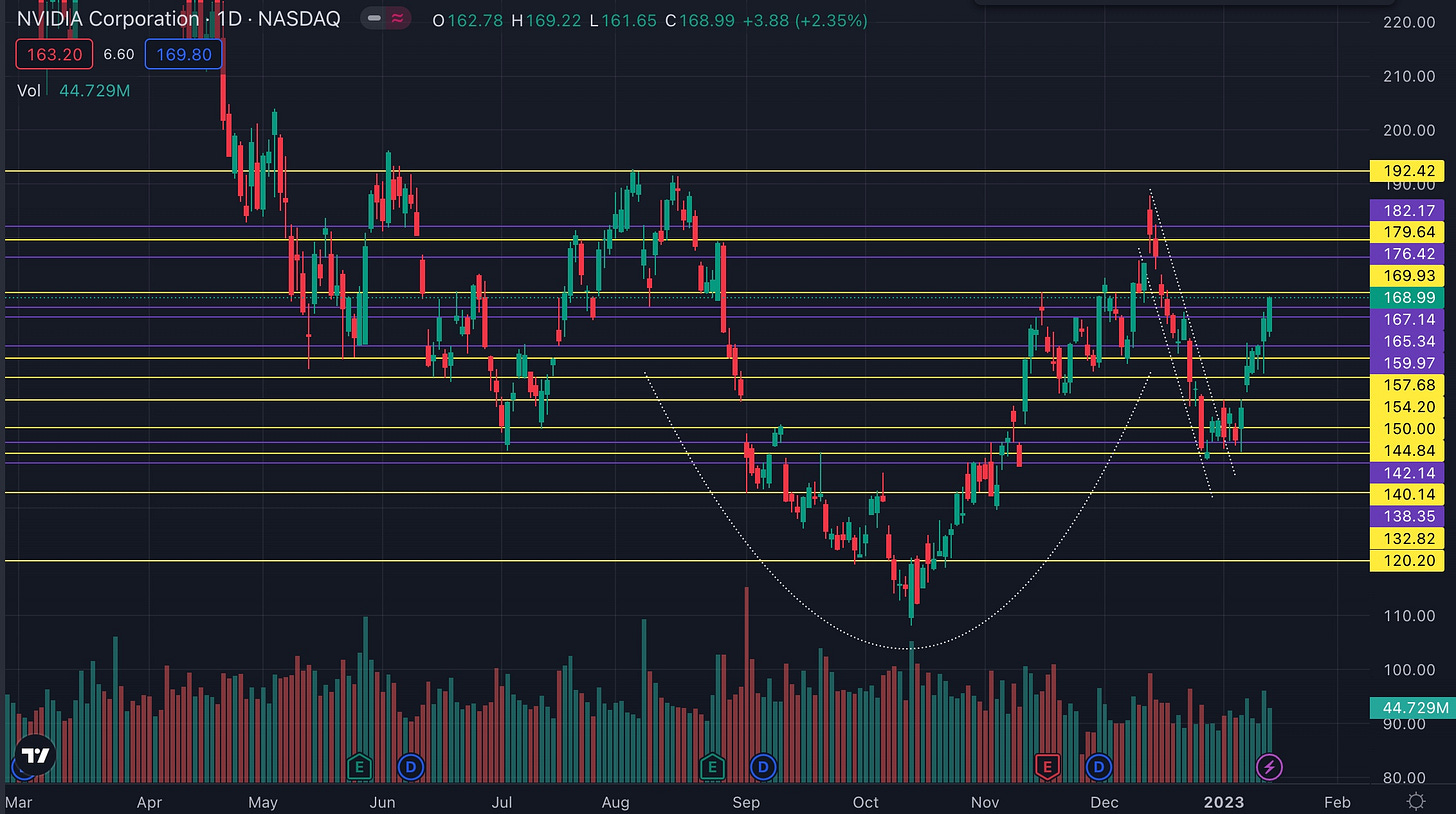Click the Apr label on time axis
The height and width of the screenshot is (814, 1456).
pyautogui.click(x=149, y=802)
